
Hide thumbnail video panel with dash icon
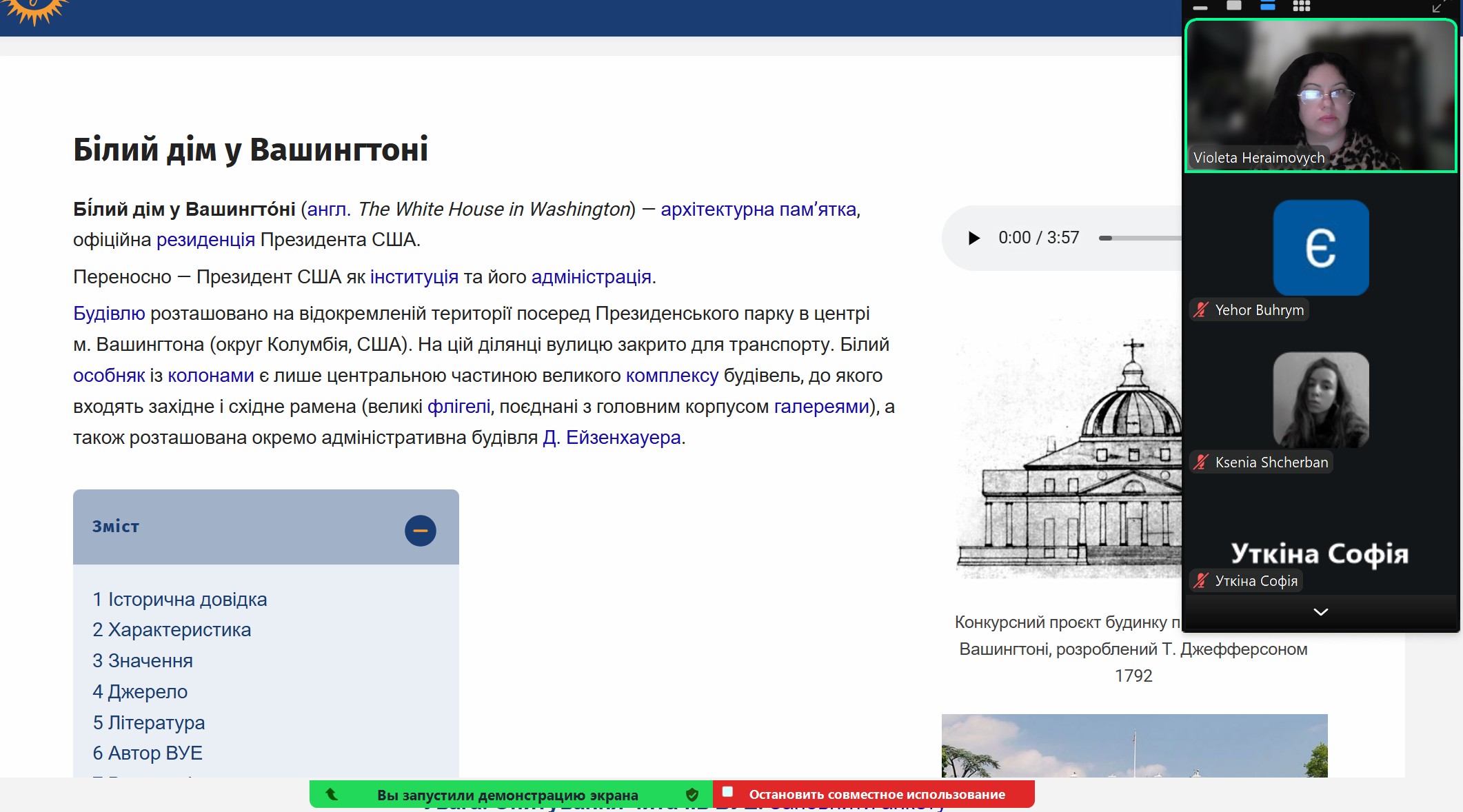pos(1200,8)
